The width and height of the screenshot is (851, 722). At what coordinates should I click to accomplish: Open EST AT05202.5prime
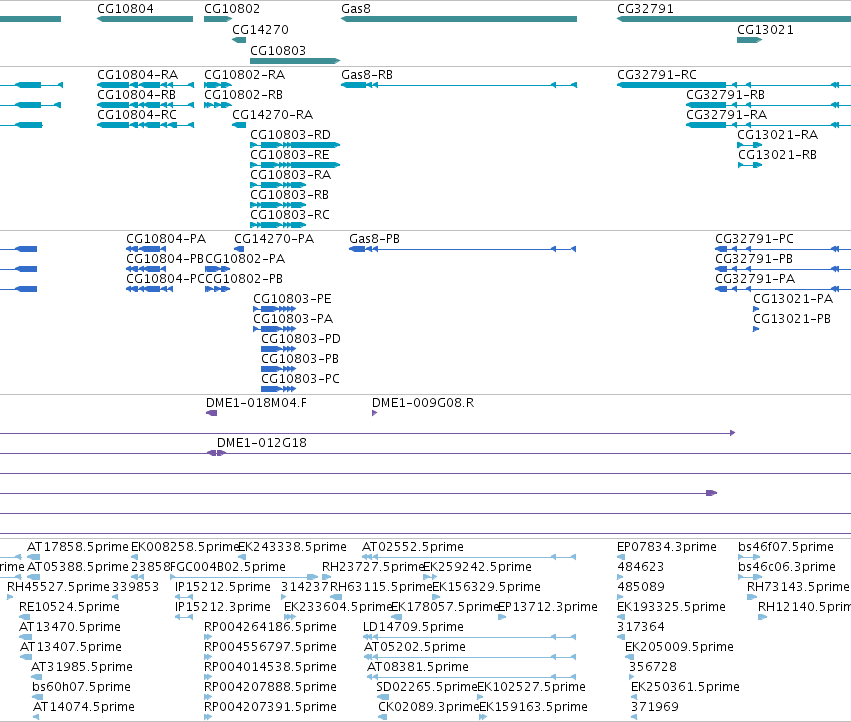[x=470, y=657]
